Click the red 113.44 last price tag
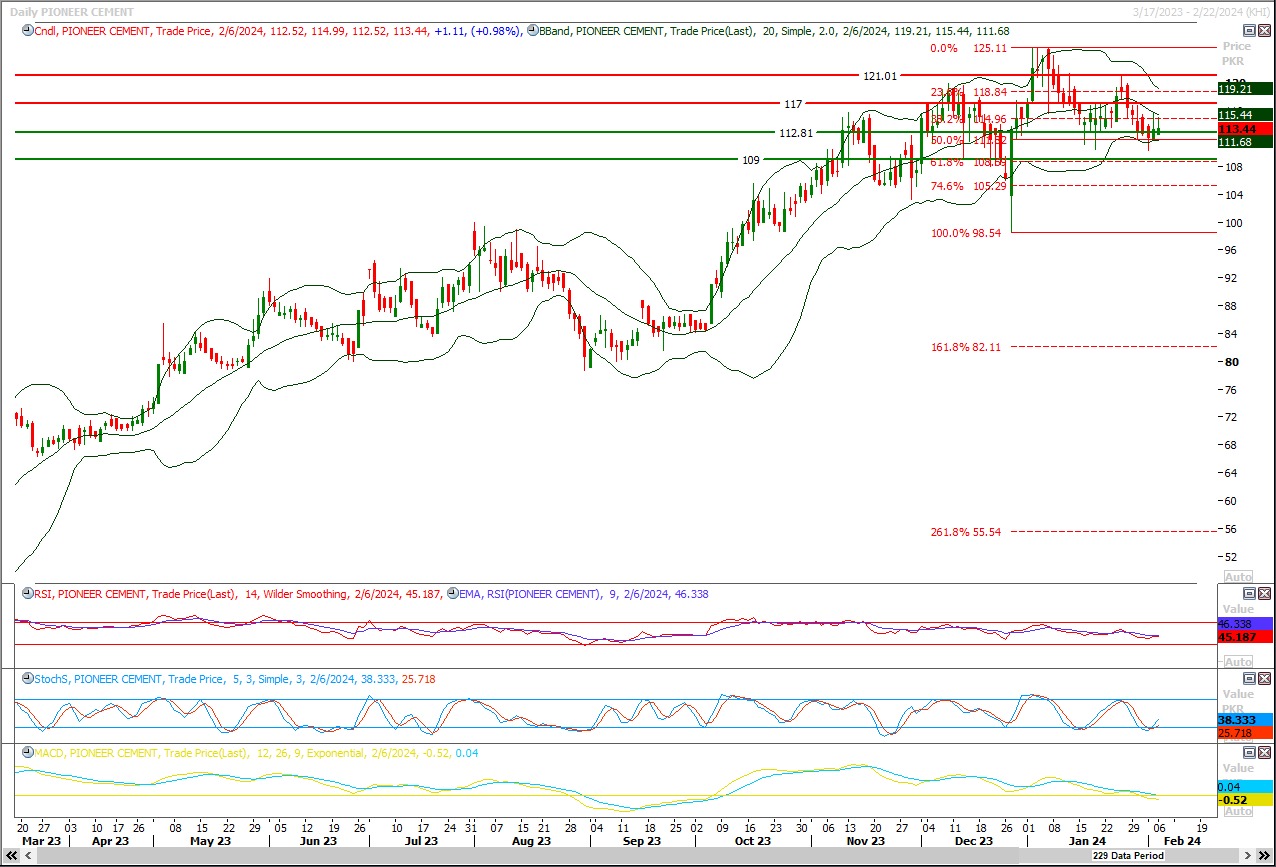Viewport: 1276px width, 867px height. (x=1244, y=129)
